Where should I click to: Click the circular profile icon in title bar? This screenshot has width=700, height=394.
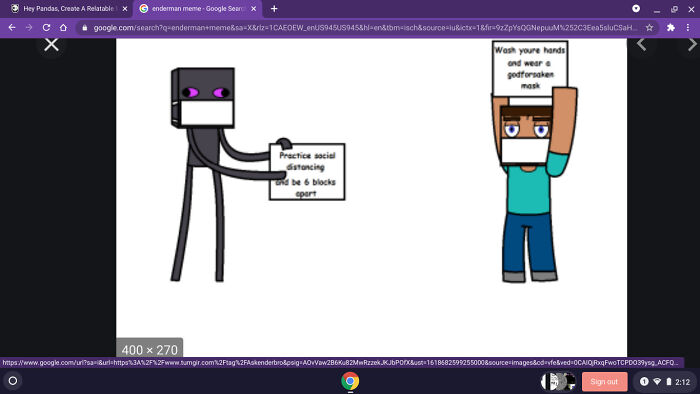coord(636,8)
